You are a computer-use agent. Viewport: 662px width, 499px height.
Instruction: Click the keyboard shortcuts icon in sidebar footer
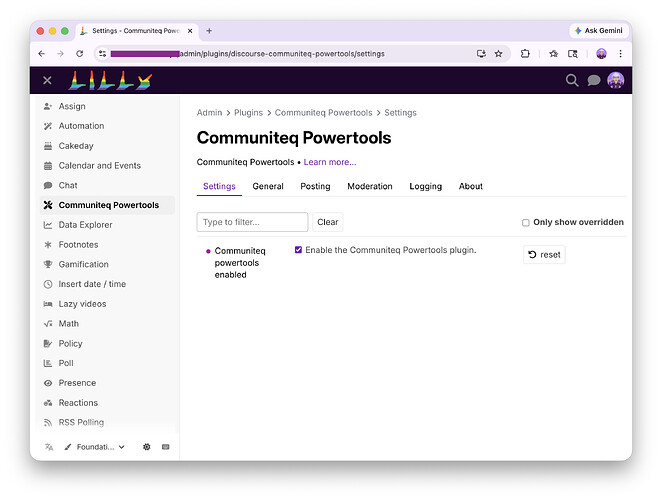tap(166, 447)
